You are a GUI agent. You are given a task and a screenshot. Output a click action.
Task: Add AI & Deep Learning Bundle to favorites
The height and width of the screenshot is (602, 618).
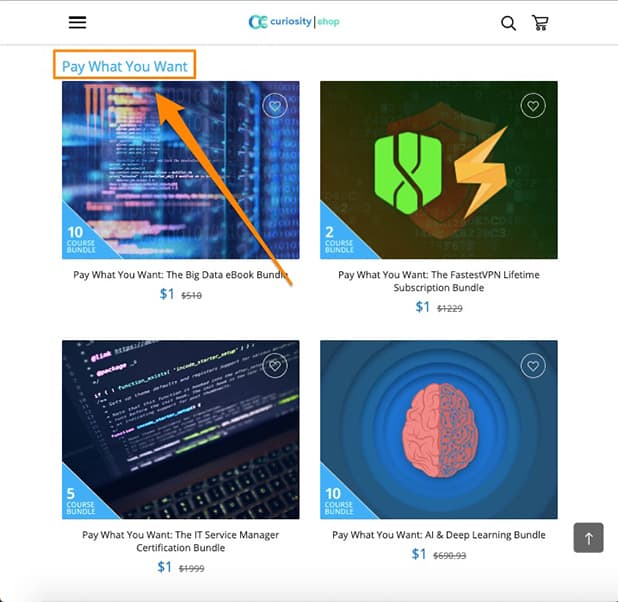pyautogui.click(x=533, y=366)
